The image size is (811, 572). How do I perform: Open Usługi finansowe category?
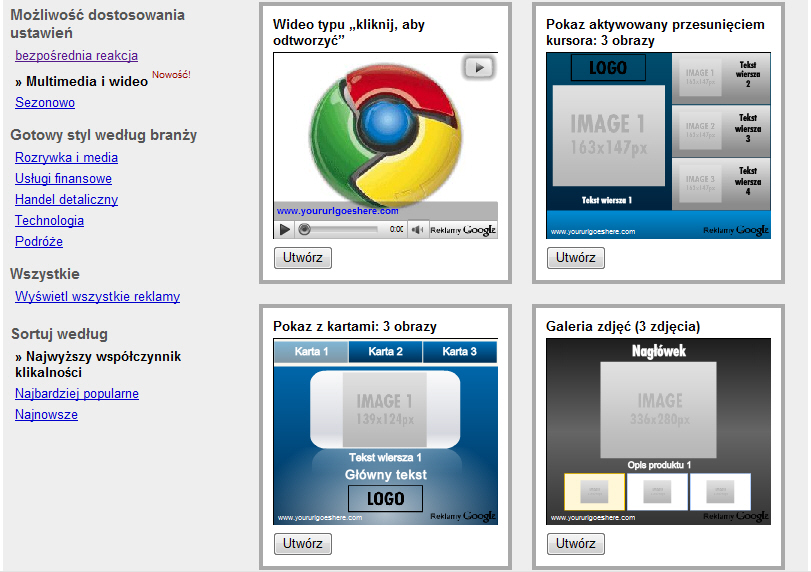click(x=63, y=178)
